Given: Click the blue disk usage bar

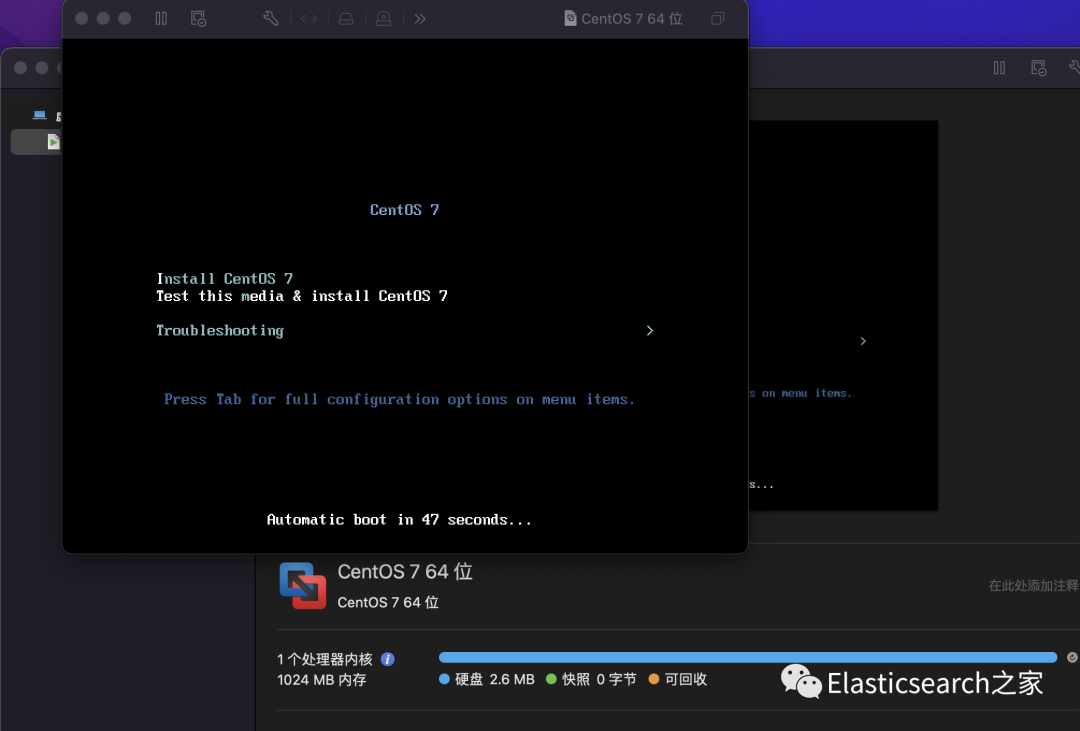Looking at the screenshot, I should pos(747,657).
